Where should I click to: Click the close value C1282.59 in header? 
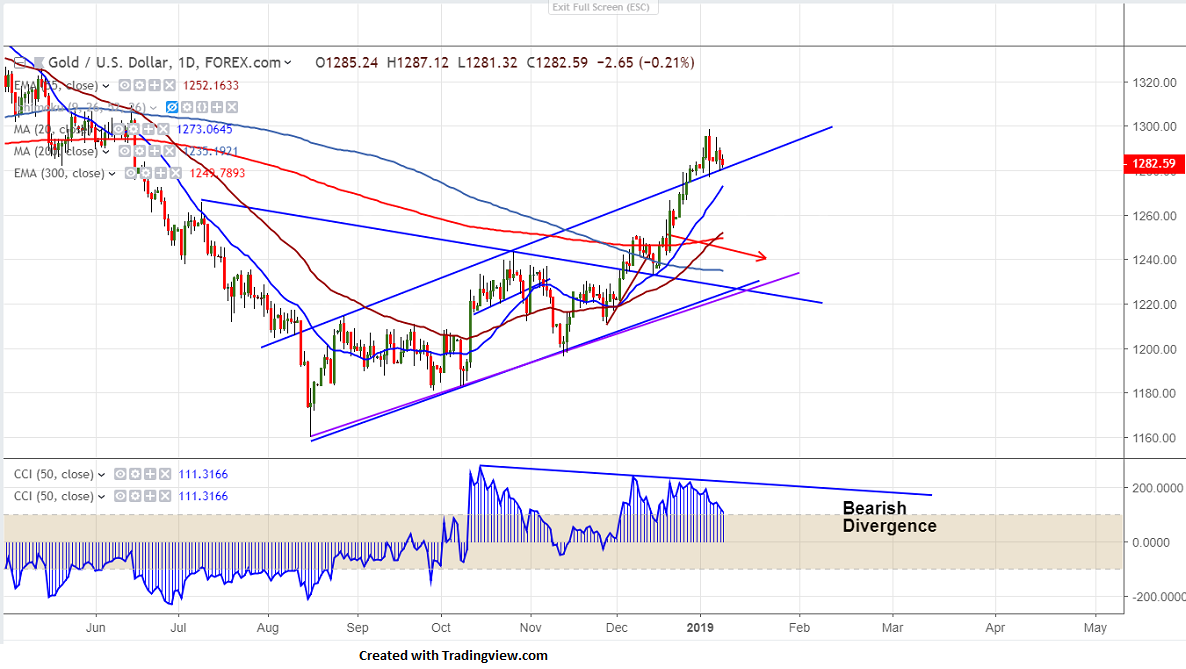point(557,63)
